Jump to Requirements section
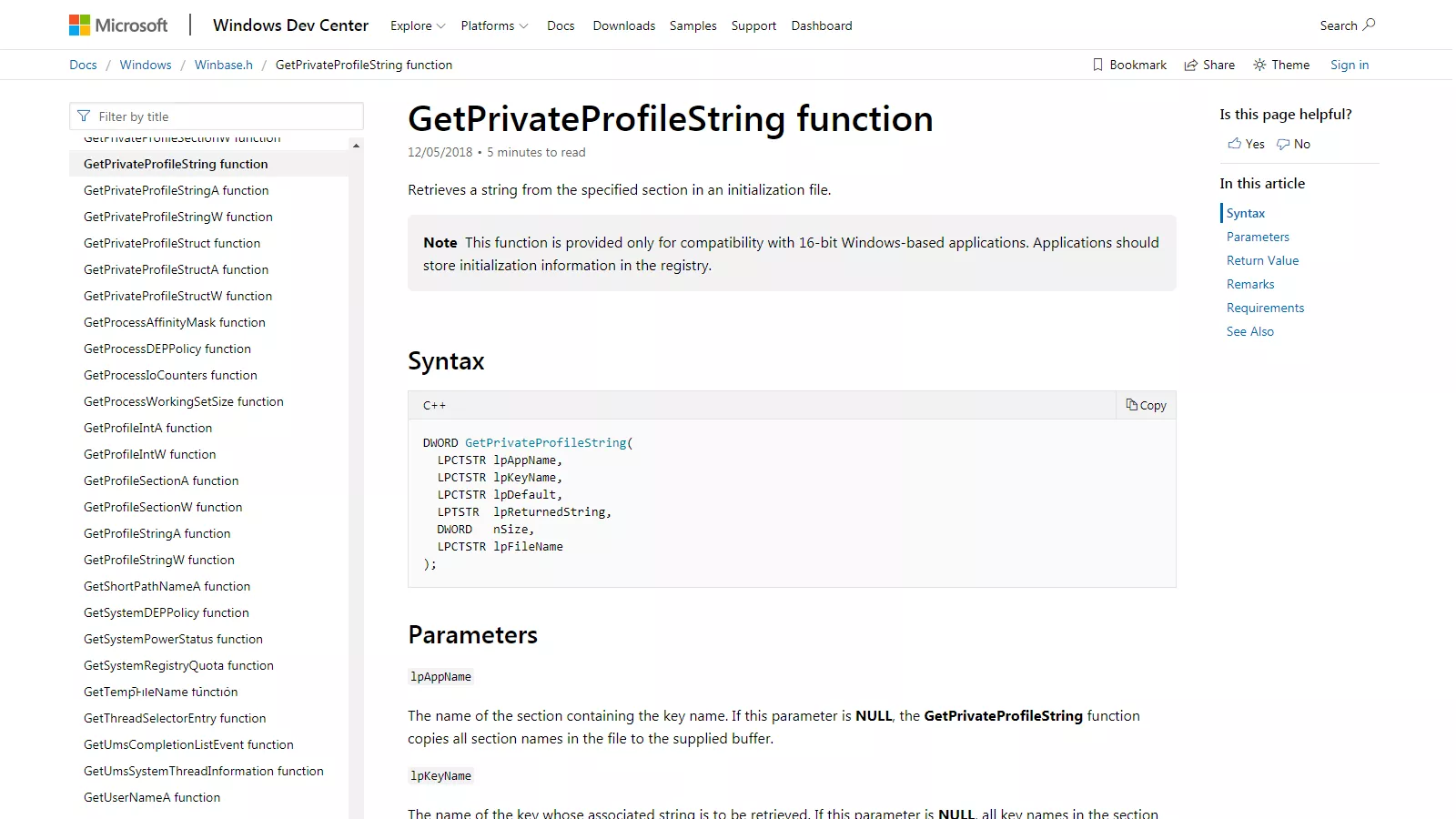 (1265, 308)
